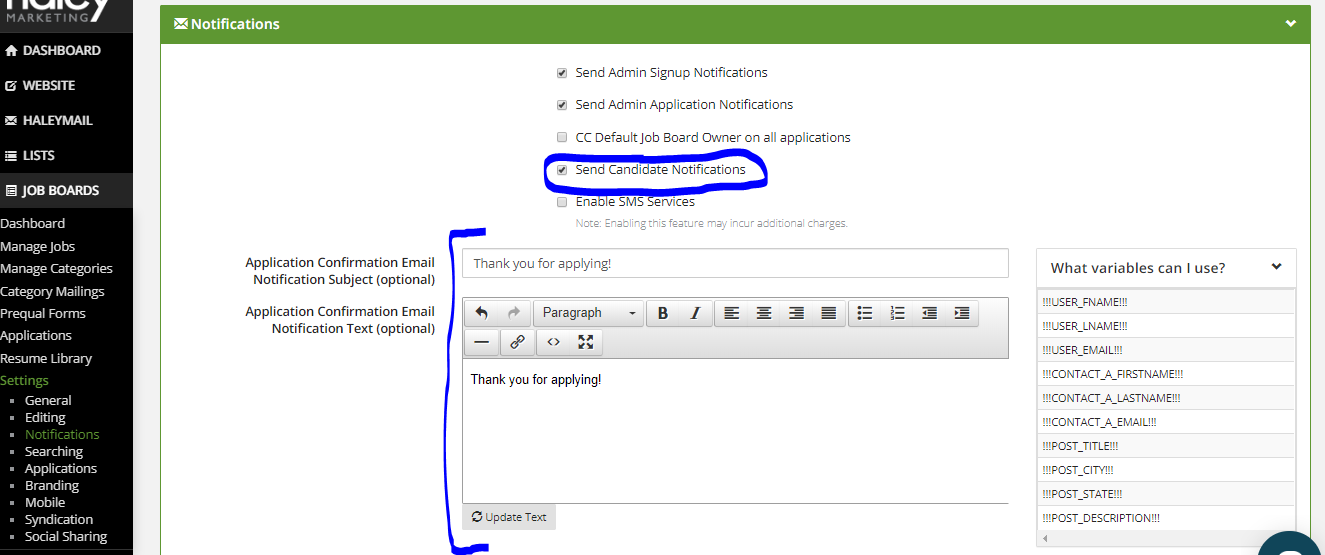1325x555 pixels.
Task: Open General settings
Action: (48, 400)
